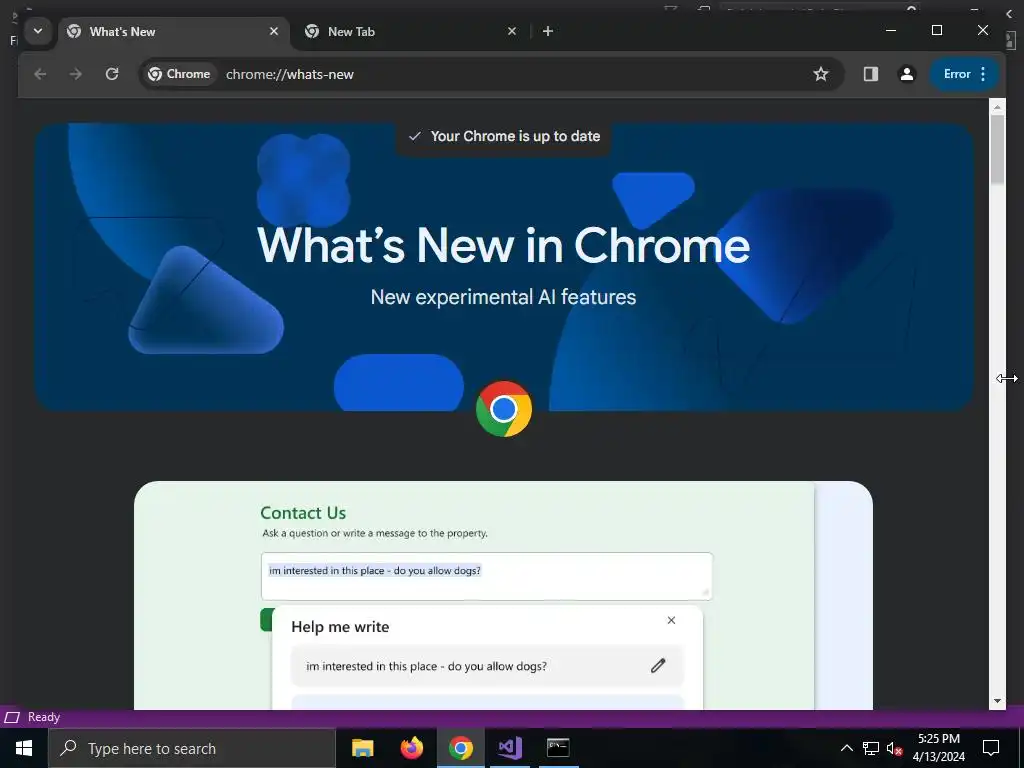This screenshot has height=768, width=1024.
Task: Open the Error Chrome menu button
Action: coord(965,74)
